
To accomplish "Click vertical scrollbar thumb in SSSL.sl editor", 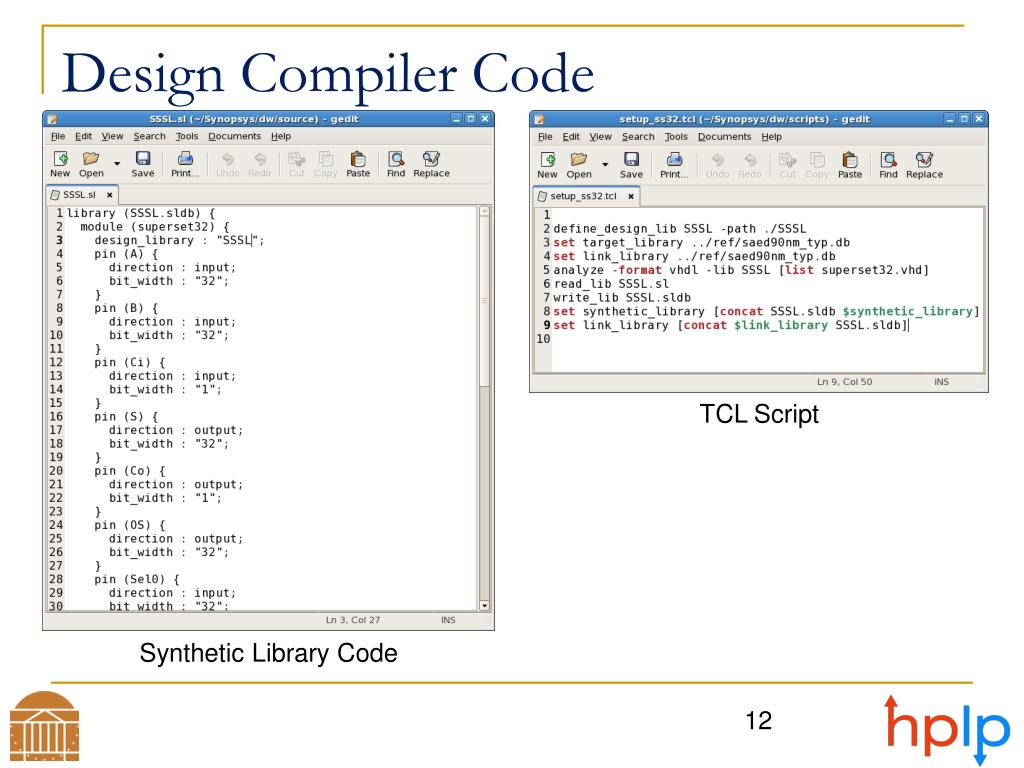I will tap(485, 301).
